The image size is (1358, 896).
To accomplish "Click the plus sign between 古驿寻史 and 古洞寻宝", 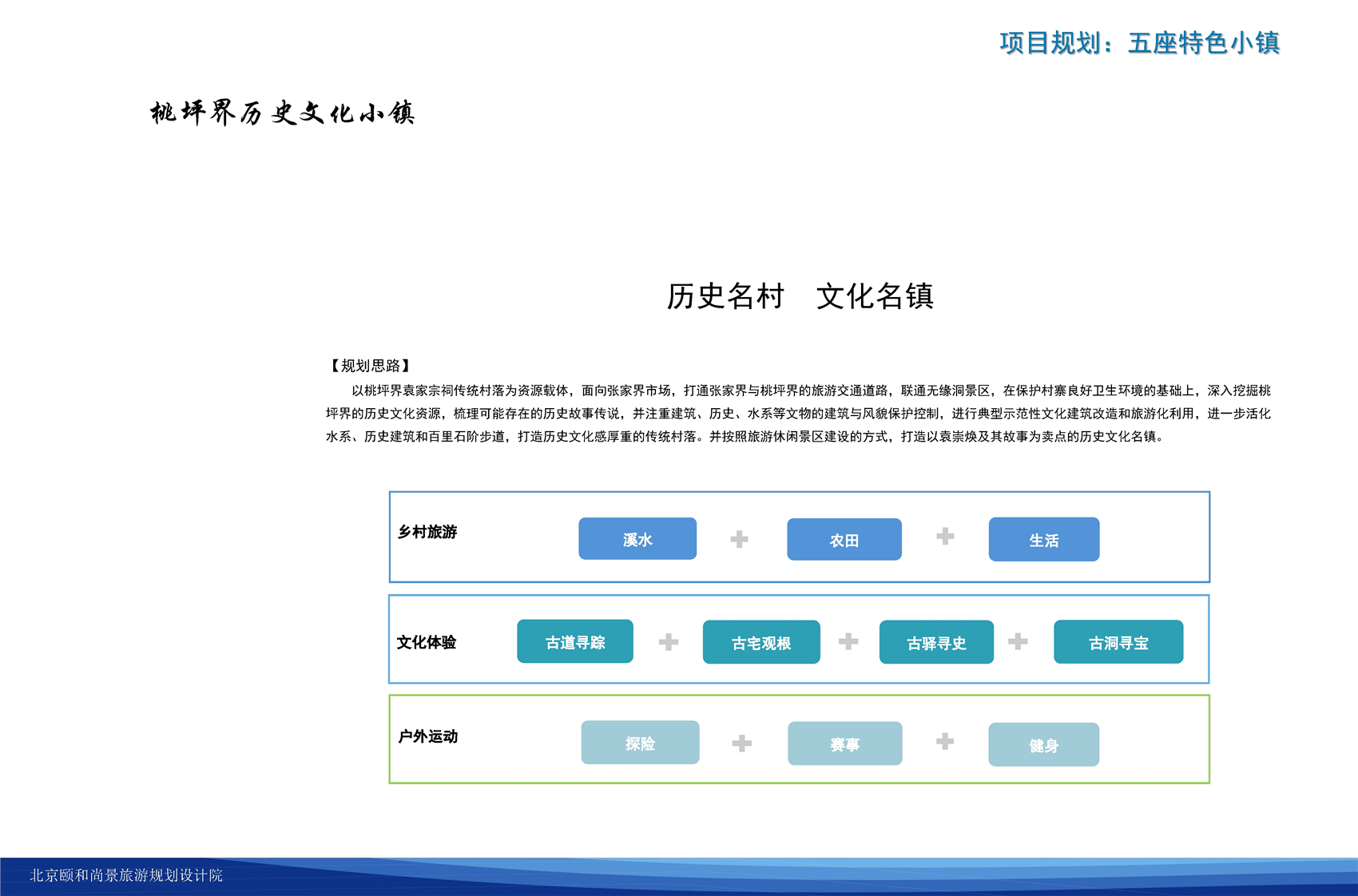I will (1018, 640).
